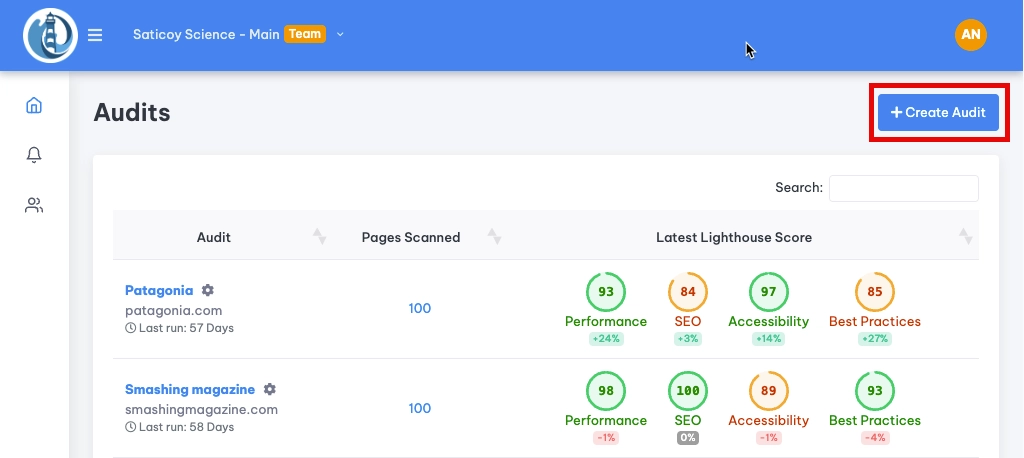This screenshot has height=458, width=1024.
Task: Click Patagonia's pages scanned count 100
Action: click(420, 308)
